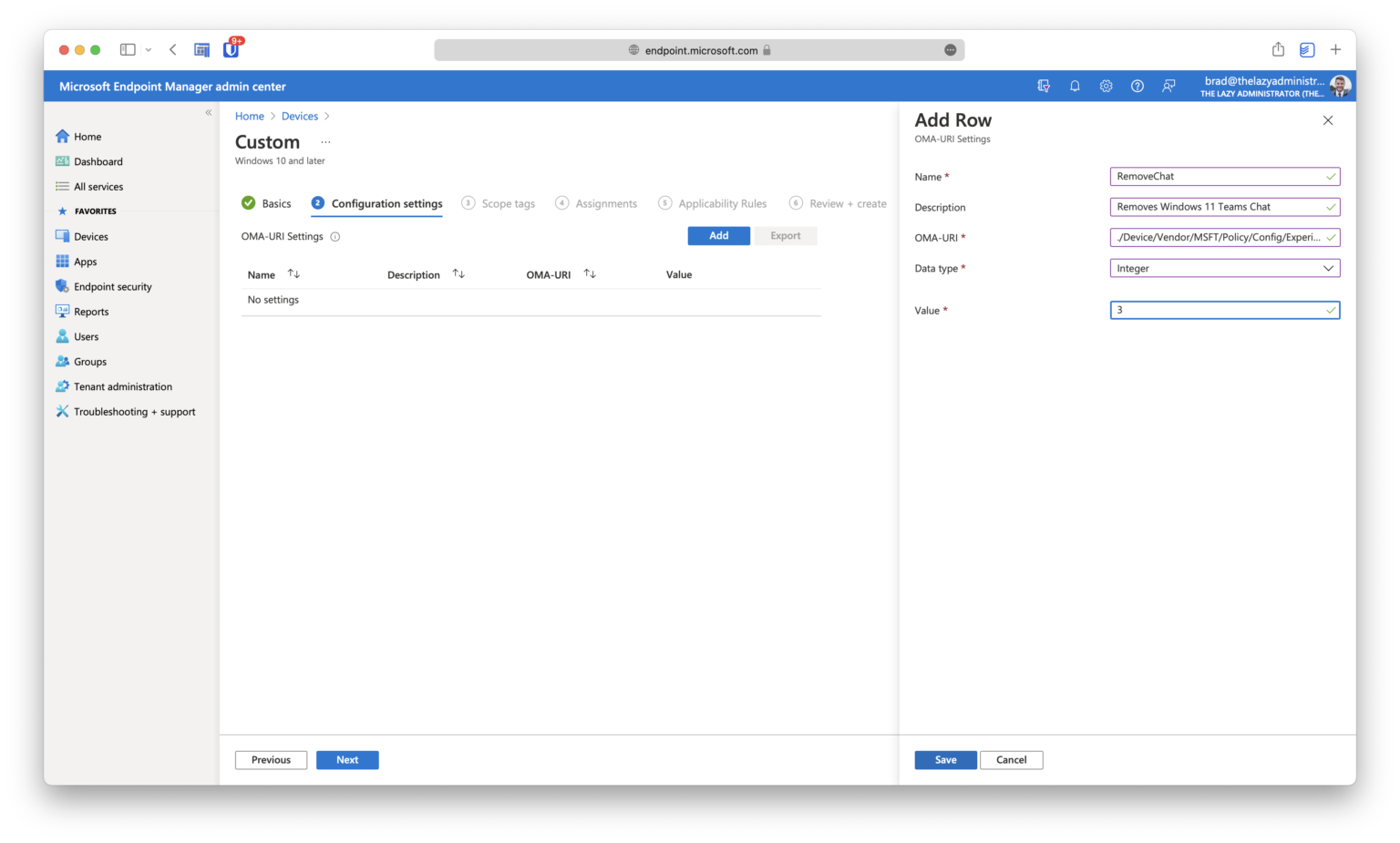Image resolution: width=1400 pixels, height=843 pixels.
Task: Click the Safari extension icon beside Share
Action: tap(1307, 50)
